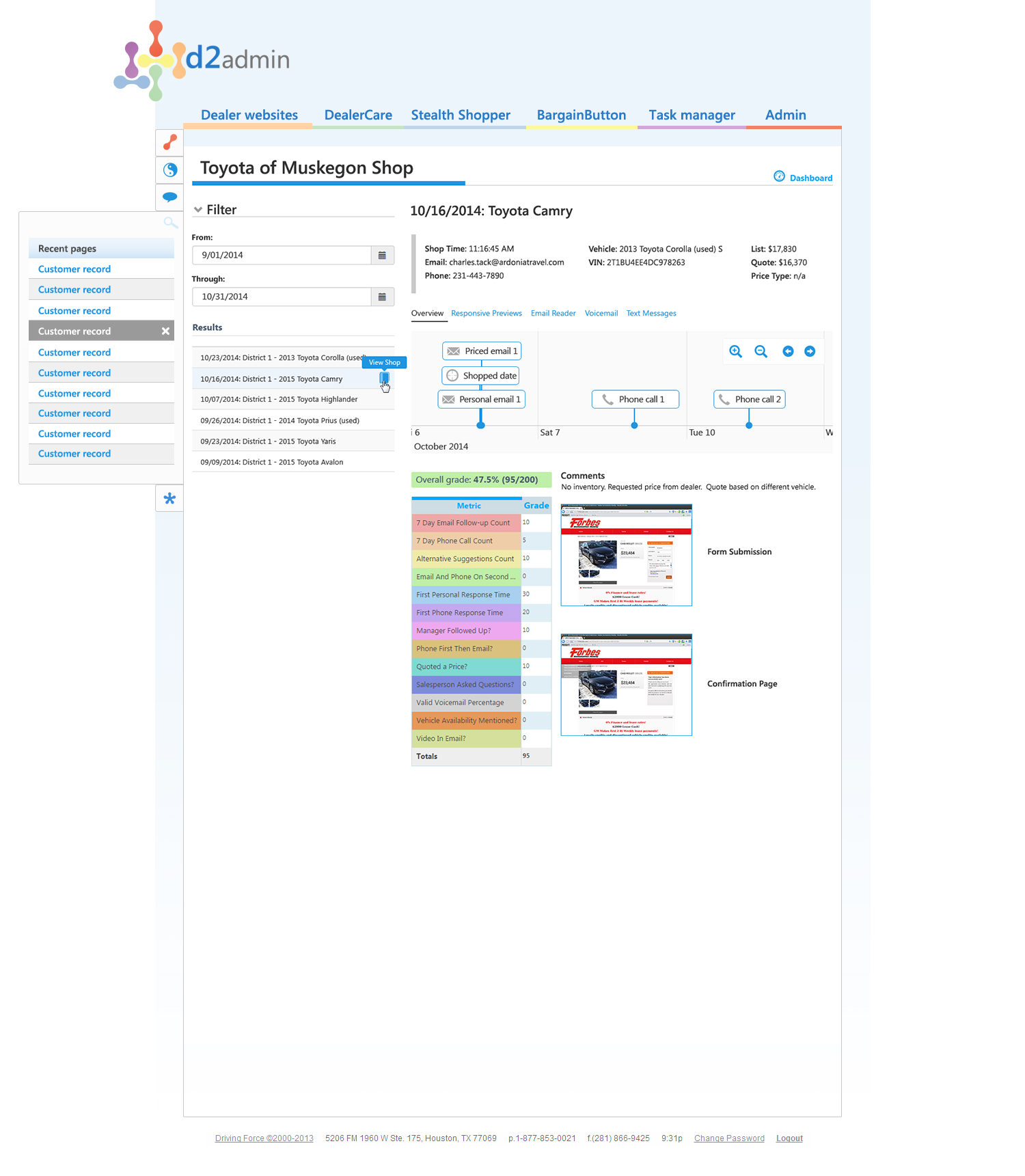Open the Dealer websites menu

(249, 115)
